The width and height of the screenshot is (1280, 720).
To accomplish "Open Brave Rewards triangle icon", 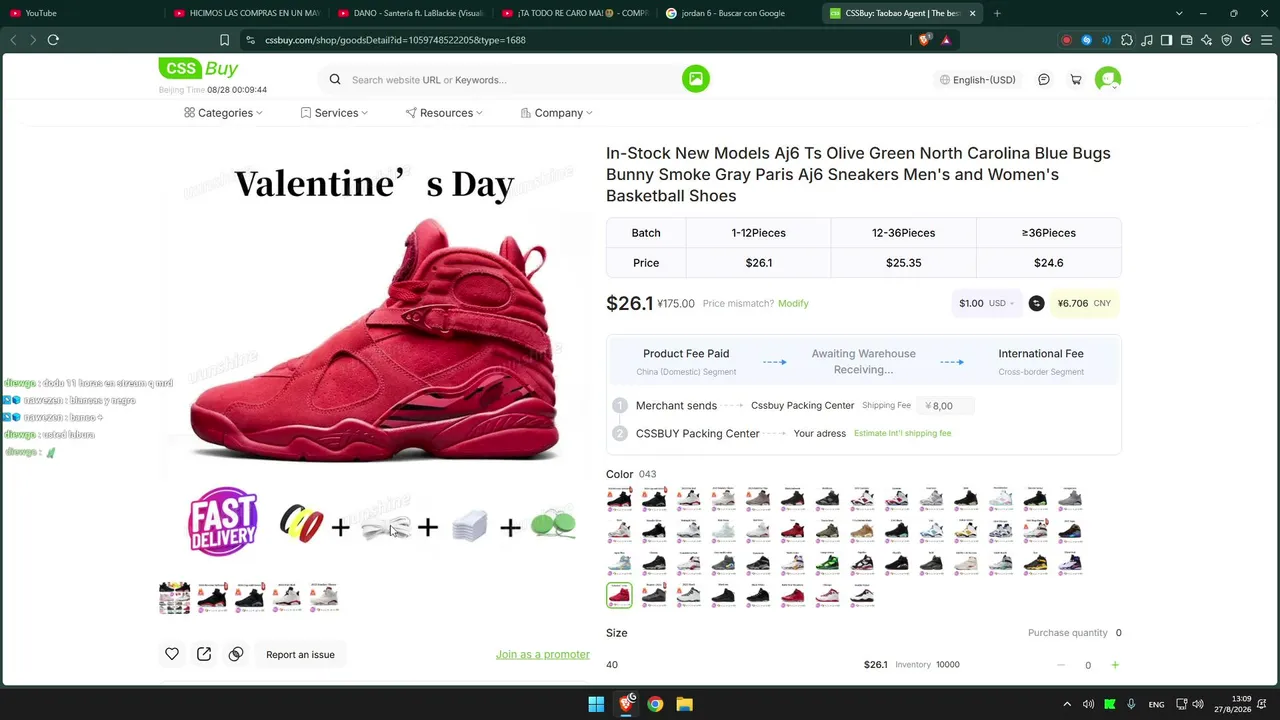I will coord(946,40).
